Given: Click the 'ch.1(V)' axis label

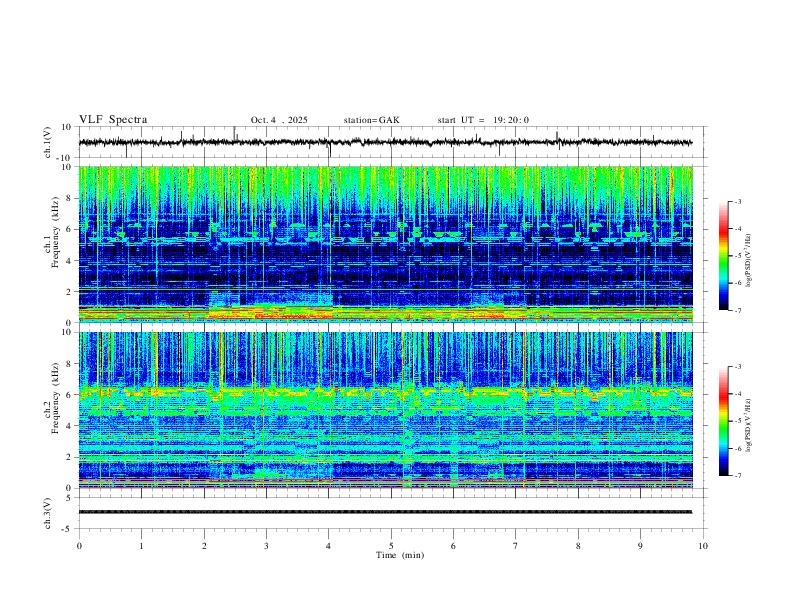Looking at the screenshot, I should [48, 142].
